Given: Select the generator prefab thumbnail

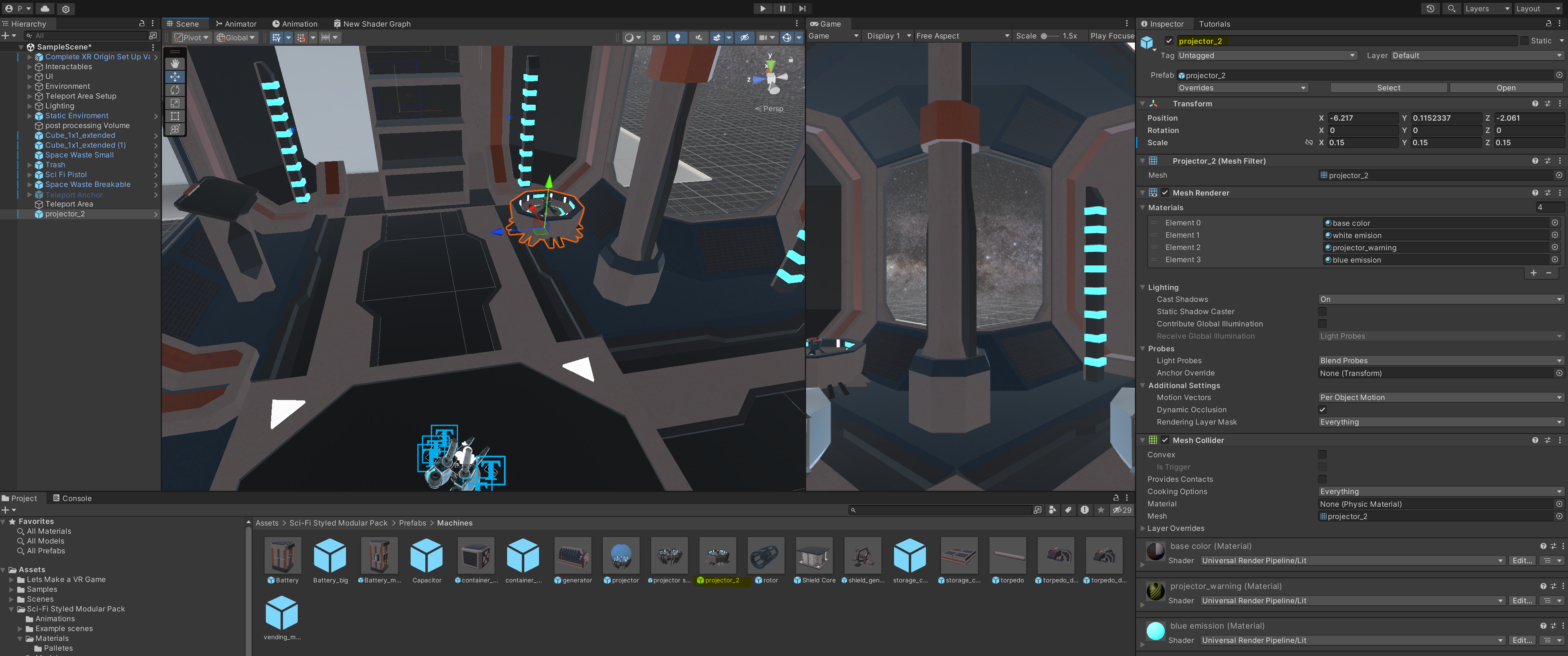Looking at the screenshot, I should coord(572,555).
